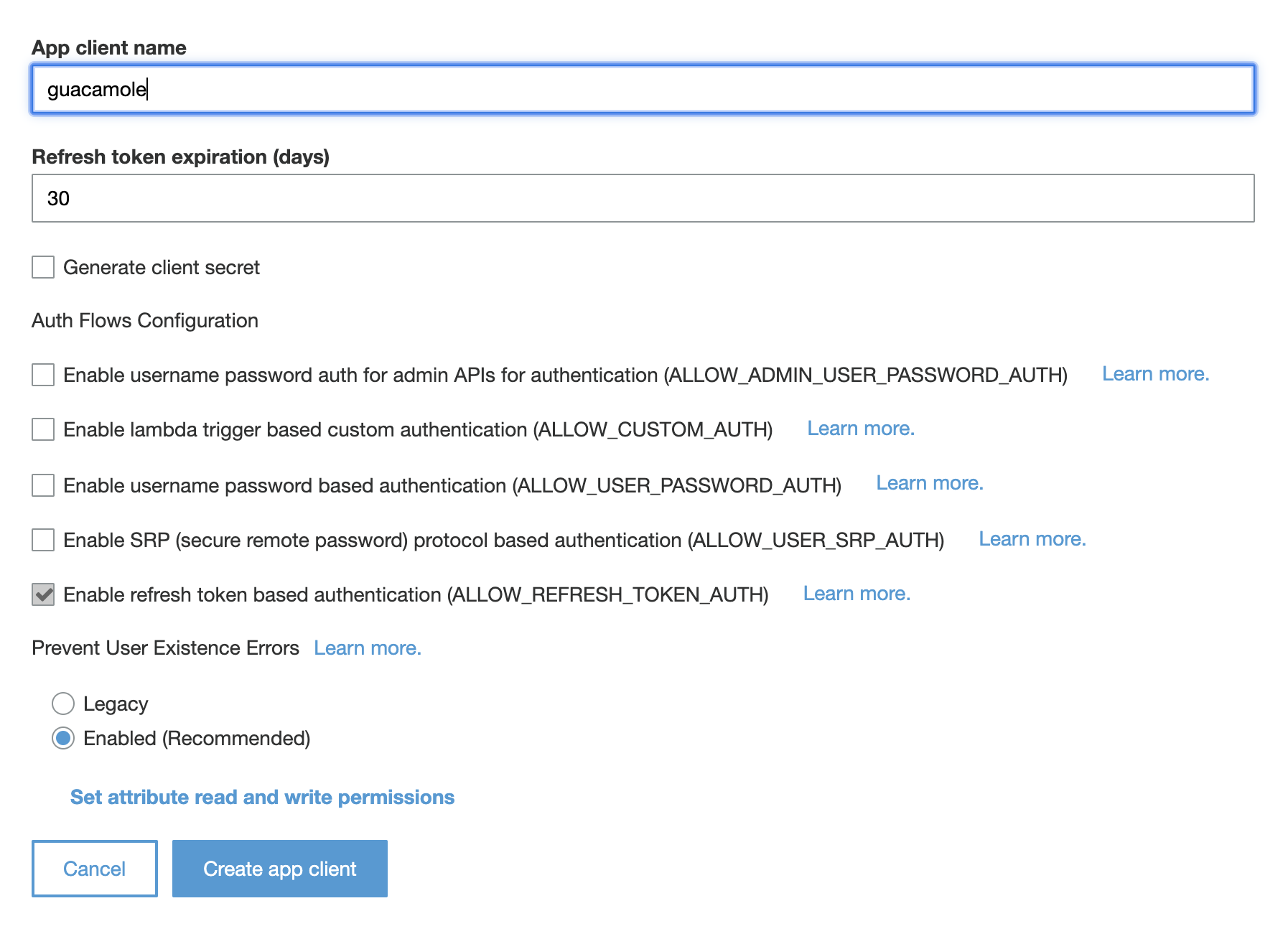This screenshot has height=939, width=1288.
Task: Click the Prevent User Existence Errors label
Action: [x=166, y=648]
